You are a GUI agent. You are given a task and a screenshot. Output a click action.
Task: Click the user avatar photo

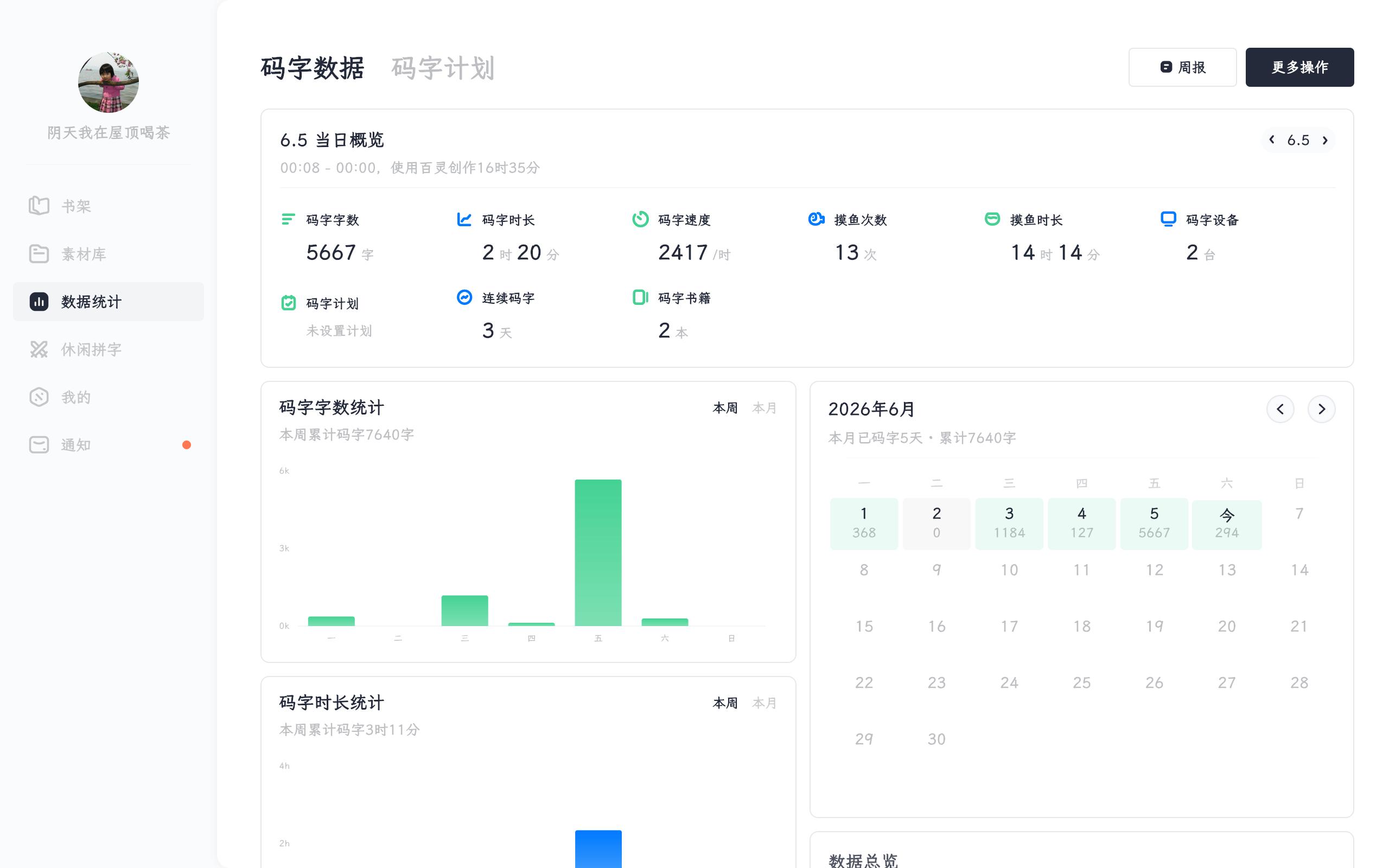109,82
